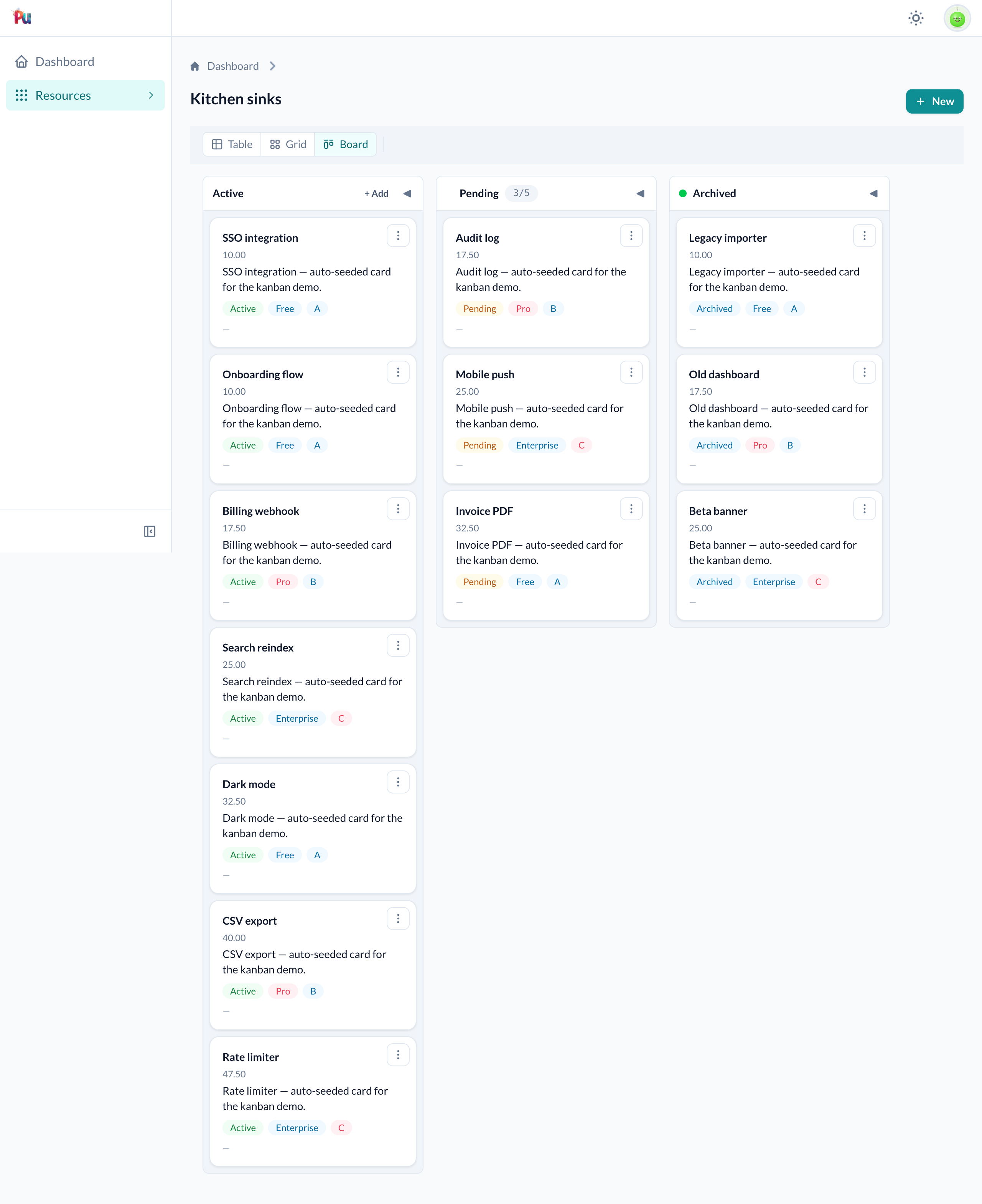Screen dimensions: 982x1204
Task: Click the Legacy importer card title
Action: 727,238
